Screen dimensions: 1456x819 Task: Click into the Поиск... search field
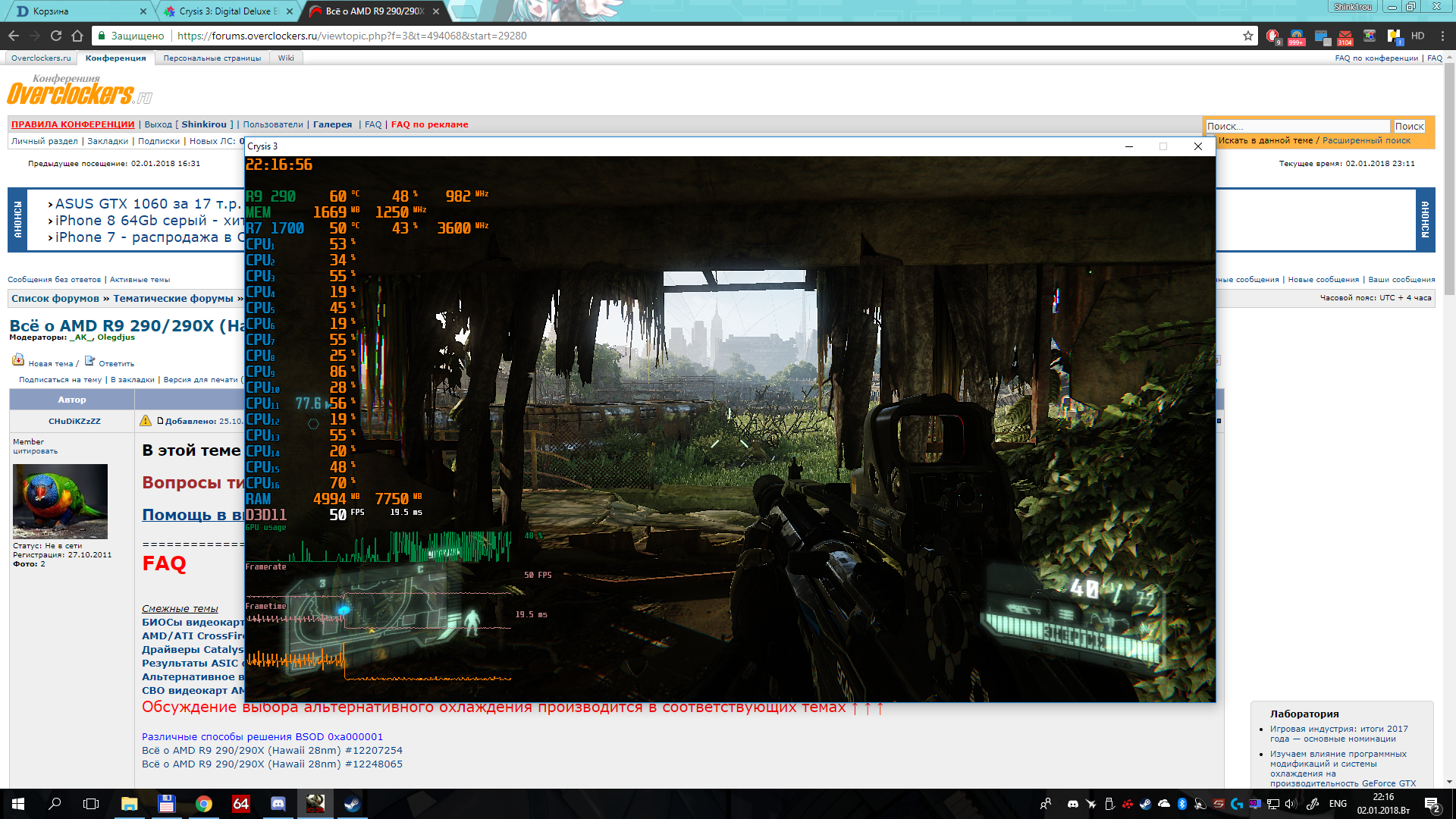point(1297,127)
